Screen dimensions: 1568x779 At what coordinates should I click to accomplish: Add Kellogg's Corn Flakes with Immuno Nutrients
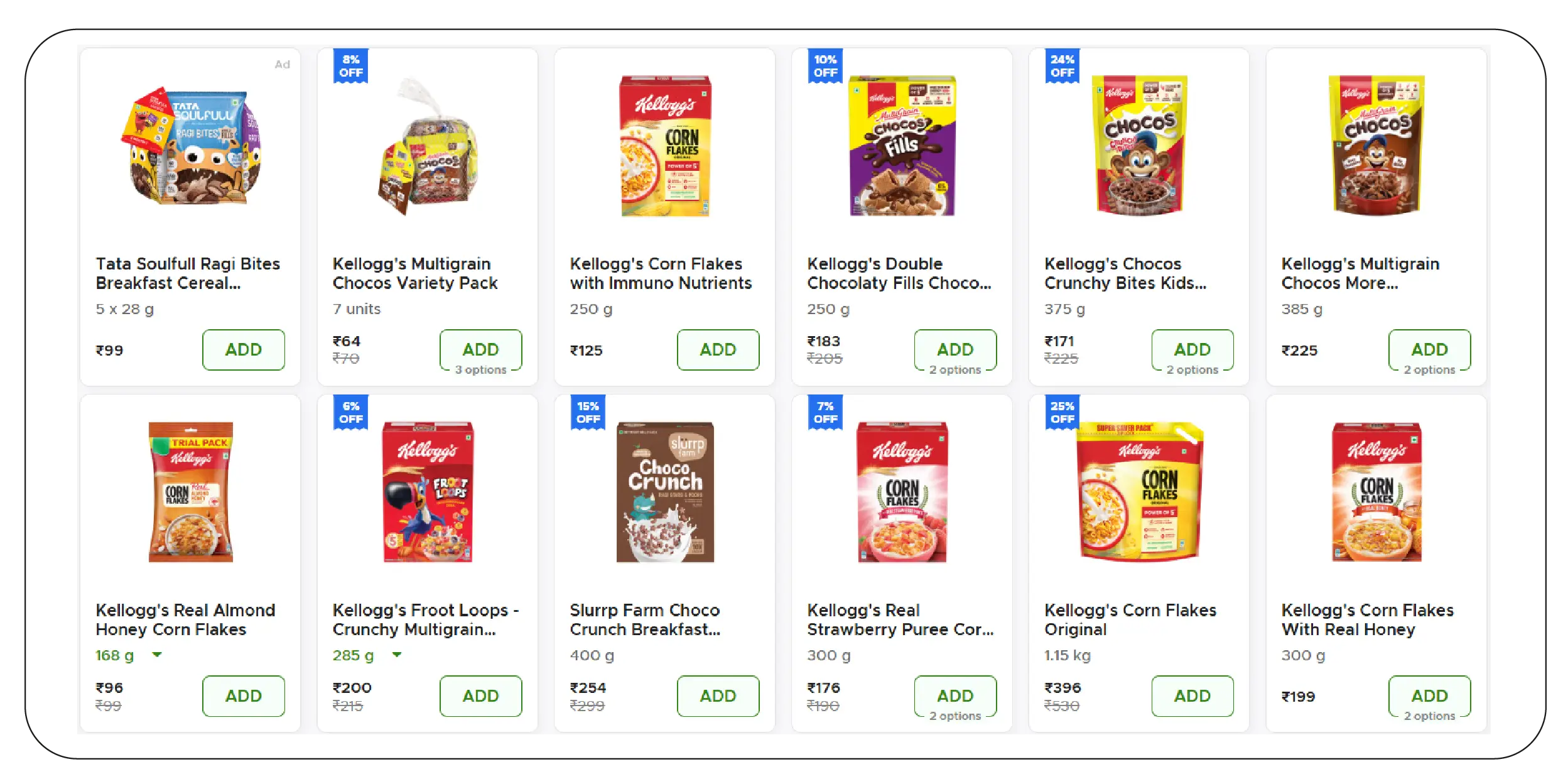click(718, 350)
